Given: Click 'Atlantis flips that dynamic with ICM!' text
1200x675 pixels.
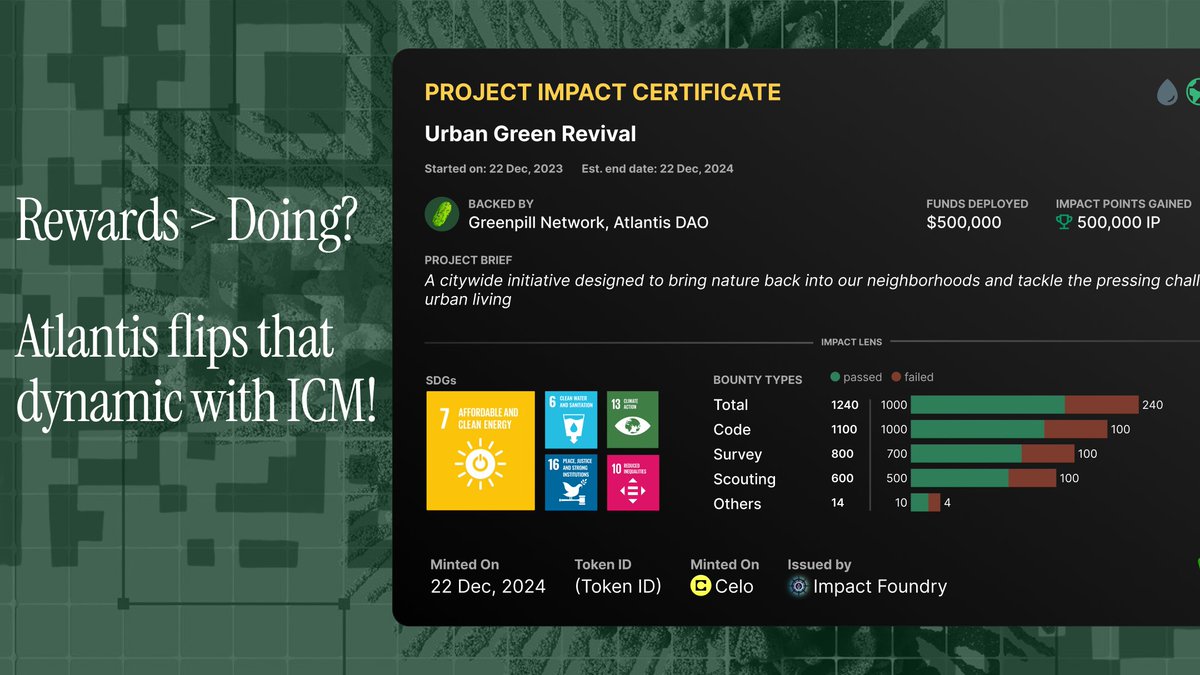Looking at the screenshot, I should (x=197, y=370).
